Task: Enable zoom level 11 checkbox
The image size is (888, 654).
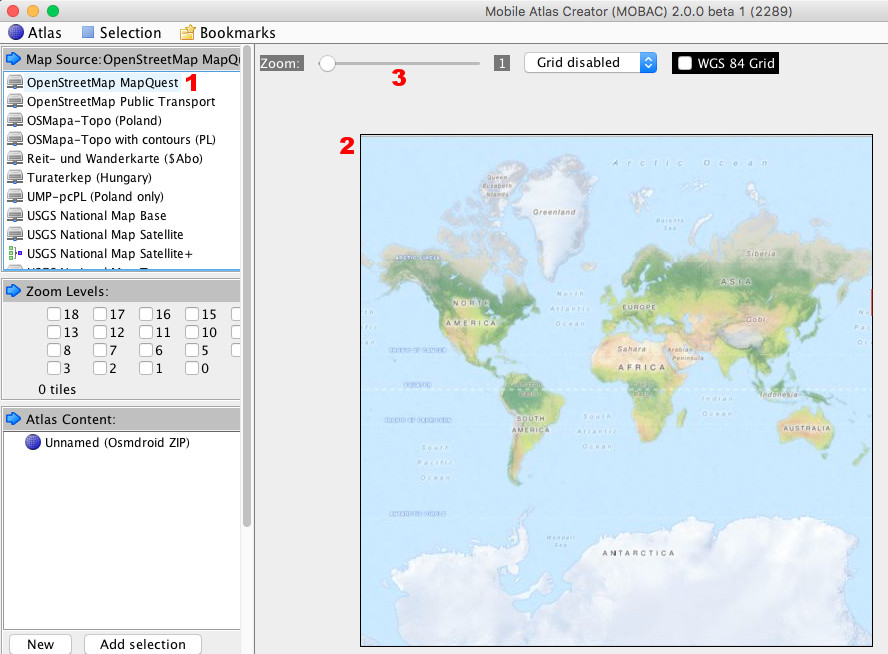Action: [146, 332]
